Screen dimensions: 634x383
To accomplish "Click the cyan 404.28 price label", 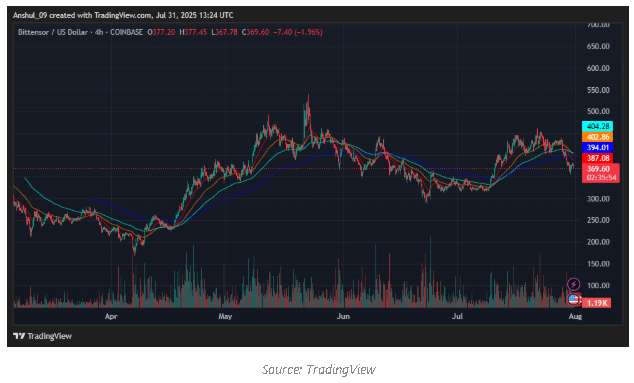I will (x=597, y=126).
